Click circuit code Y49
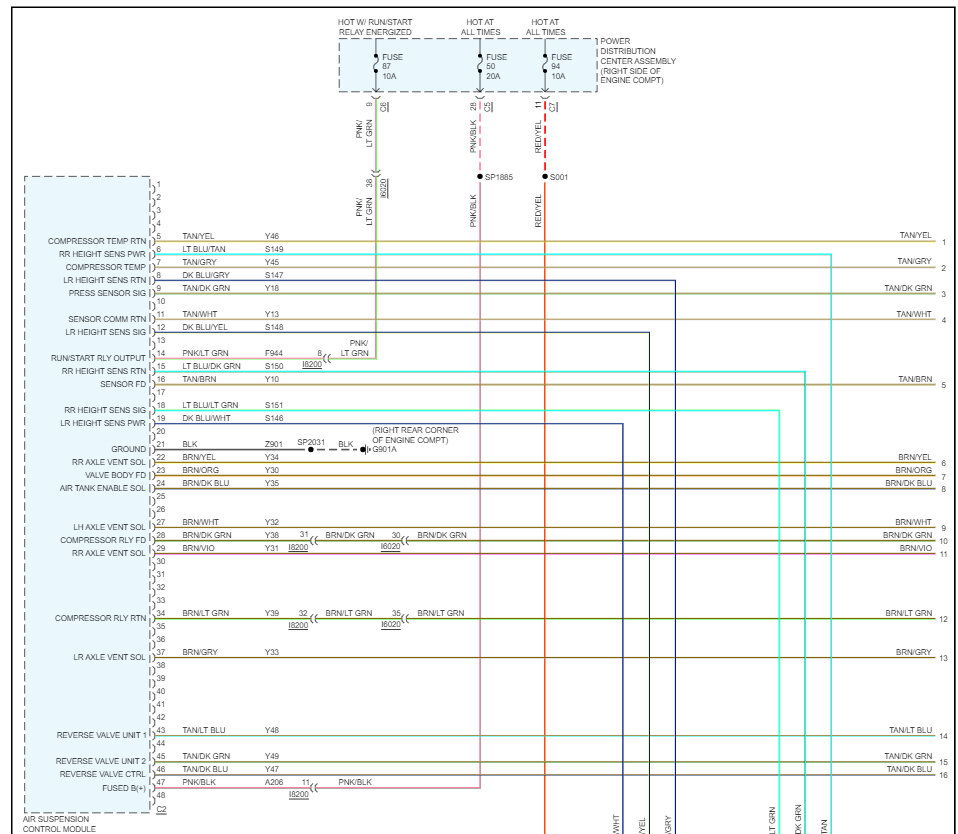 (x=272, y=756)
